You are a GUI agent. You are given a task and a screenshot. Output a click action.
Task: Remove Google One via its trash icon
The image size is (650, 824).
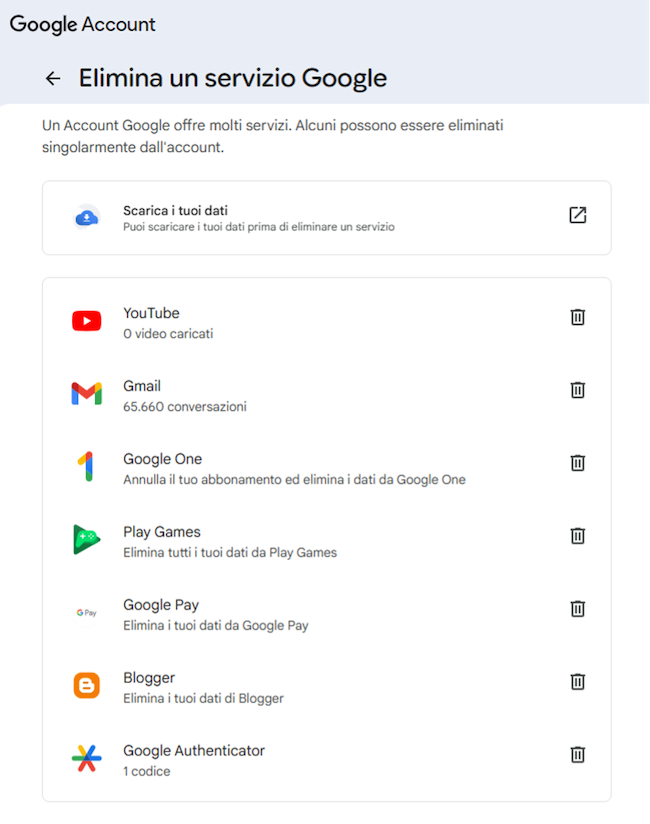(x=577, y=463)
